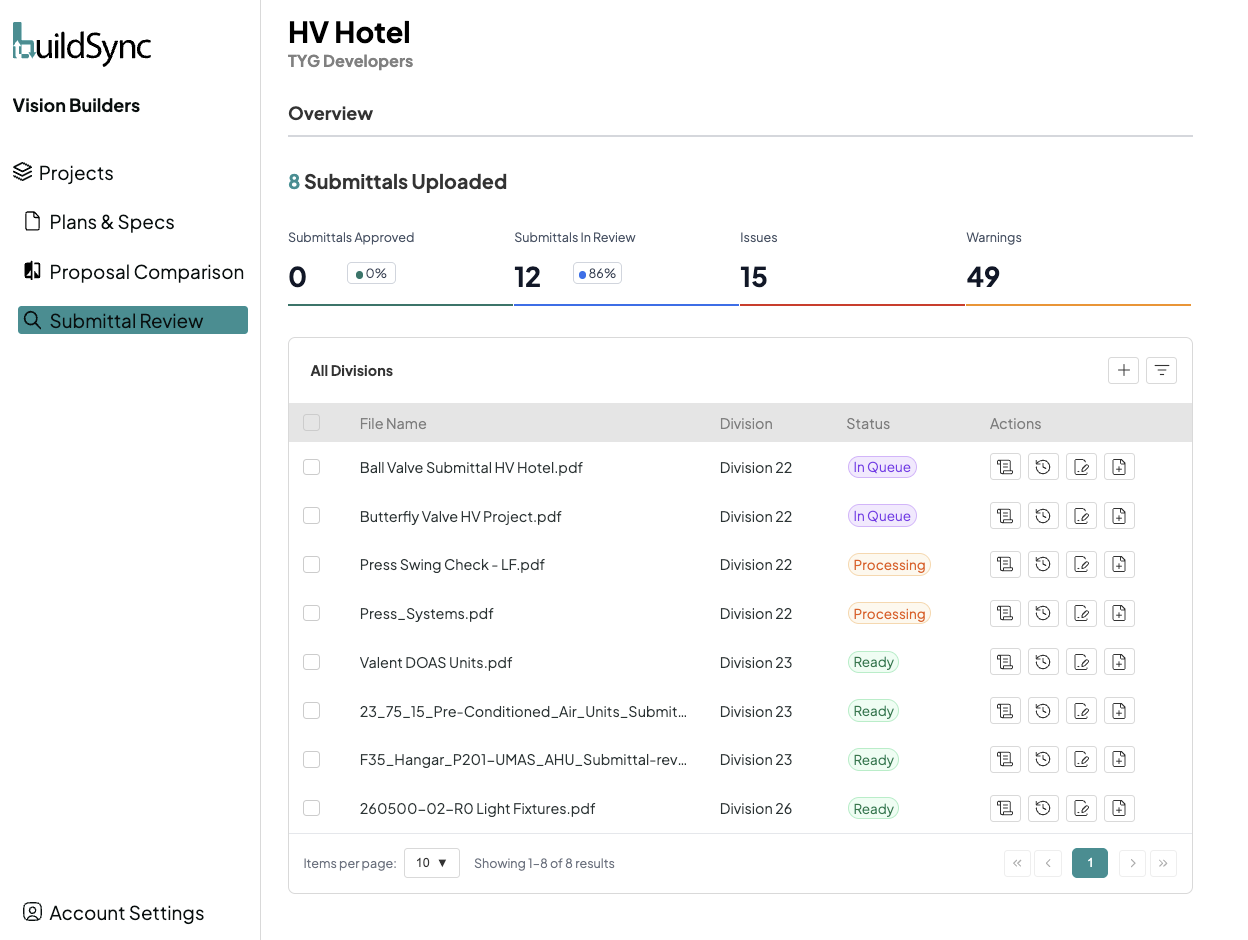Click the buildSync logo
Image resolution: width=1248 pixels, height=940 pixels.
tap(82, 44)
